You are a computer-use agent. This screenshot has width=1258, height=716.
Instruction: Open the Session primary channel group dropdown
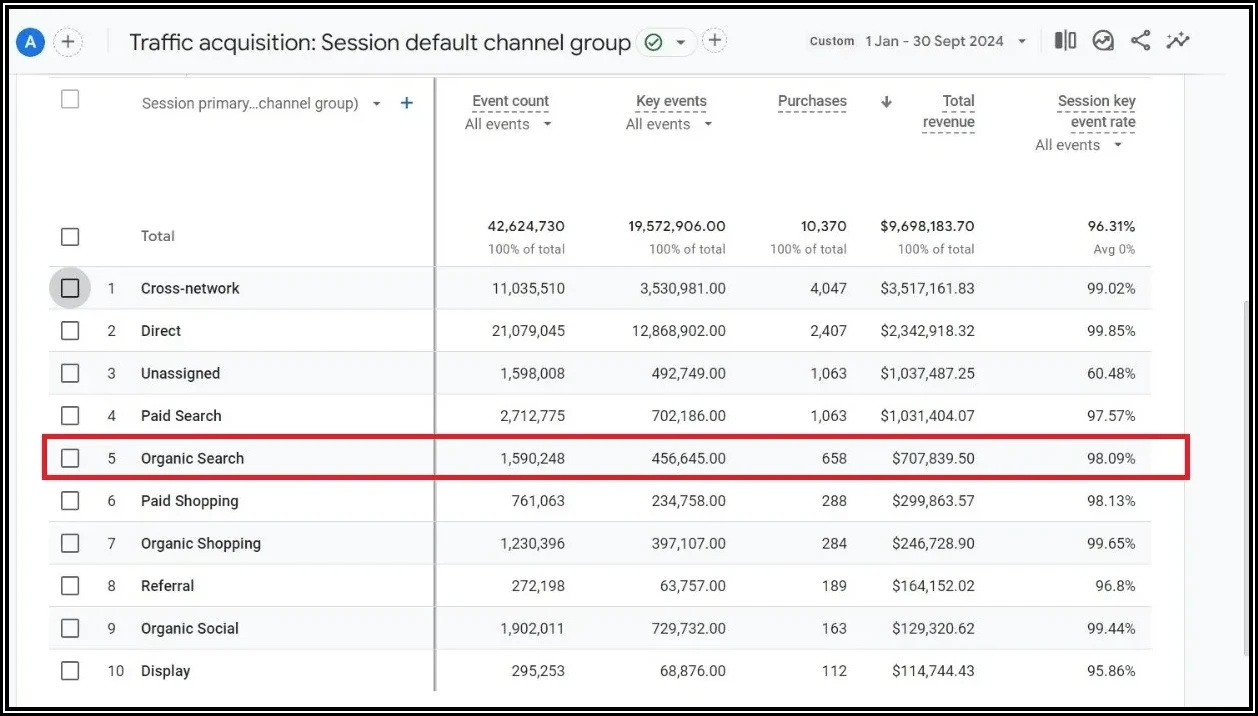point(376,103)
